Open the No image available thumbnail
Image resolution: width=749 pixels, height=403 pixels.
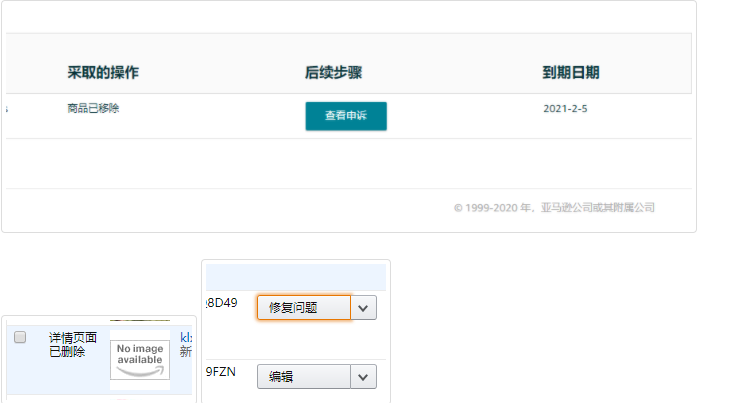point(140,359)
